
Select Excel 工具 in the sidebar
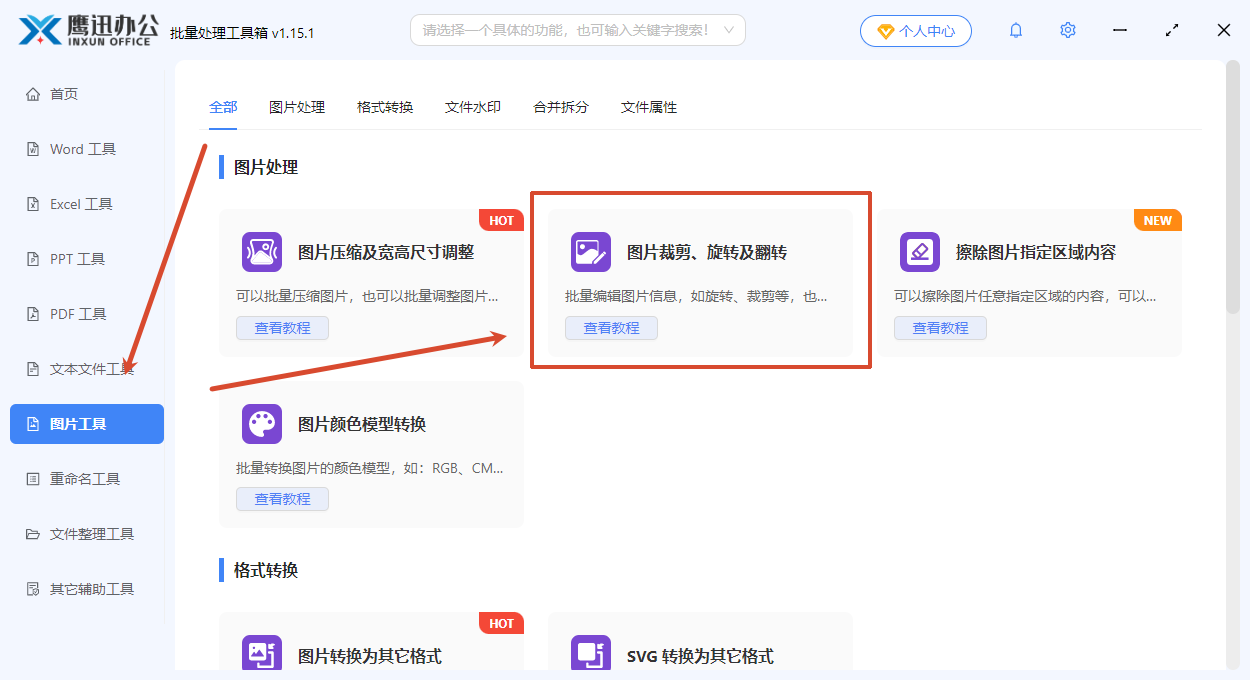click(x=87, y=204)
